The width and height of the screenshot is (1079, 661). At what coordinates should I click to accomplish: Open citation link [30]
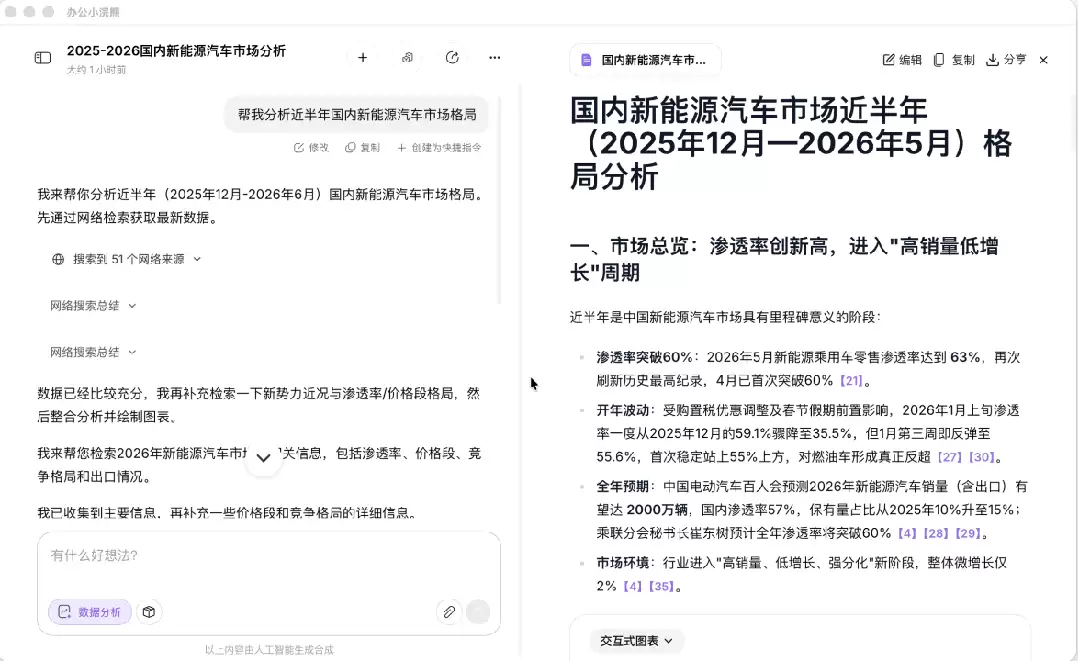click(981, 457)
